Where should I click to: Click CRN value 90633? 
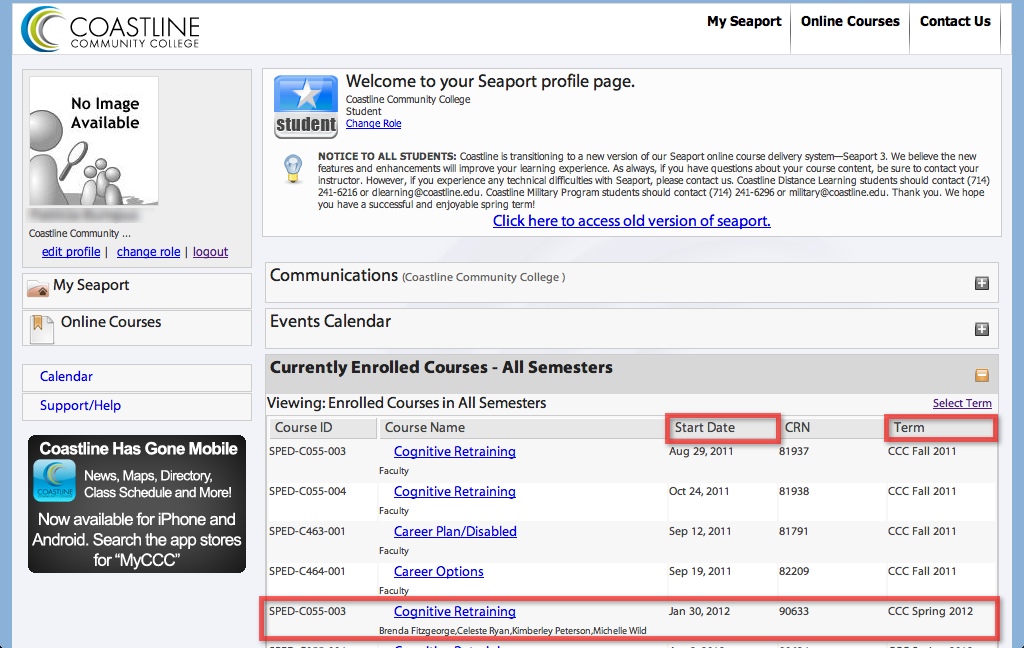pos(794,611)
